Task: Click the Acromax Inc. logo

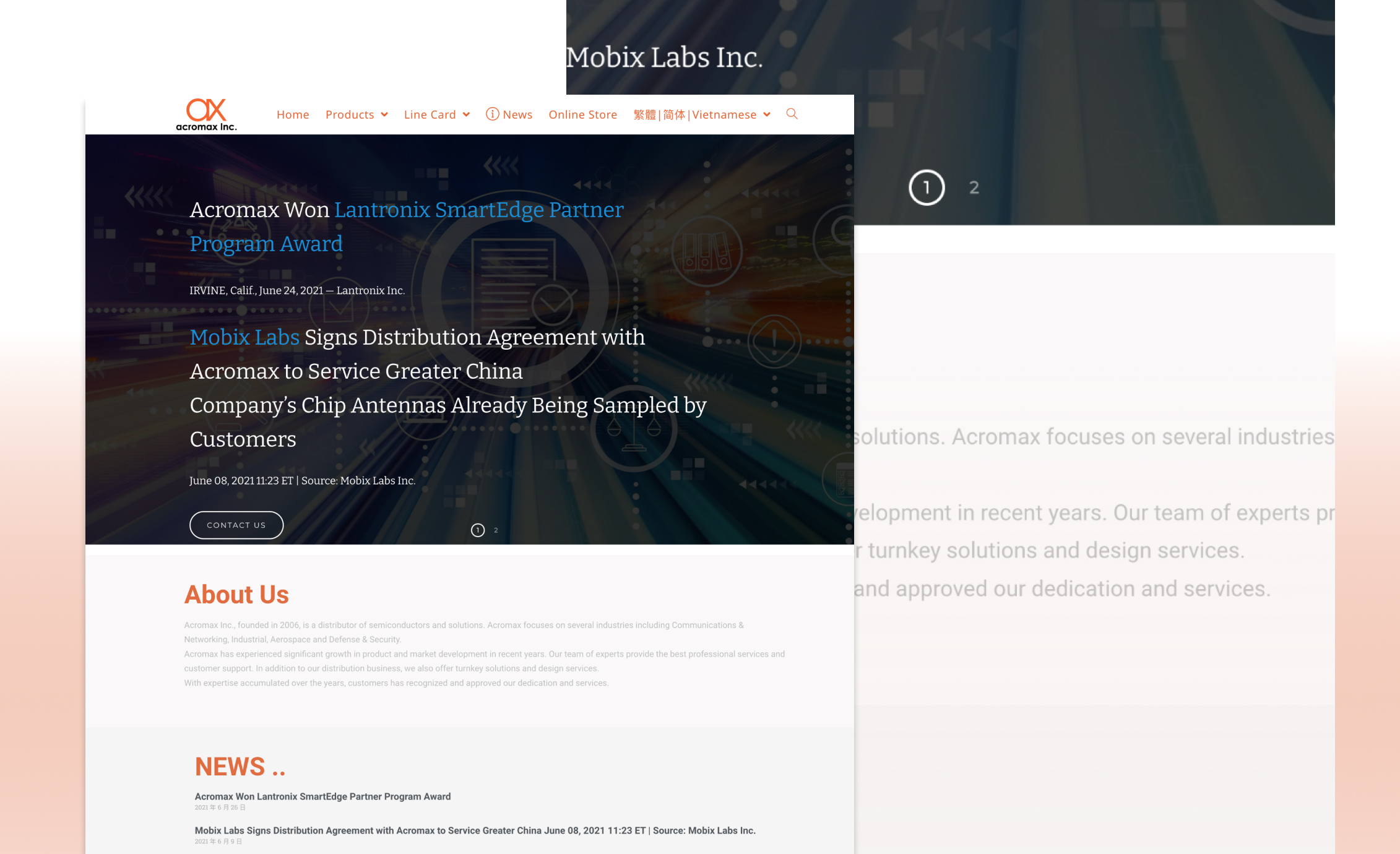Action: 206,114
